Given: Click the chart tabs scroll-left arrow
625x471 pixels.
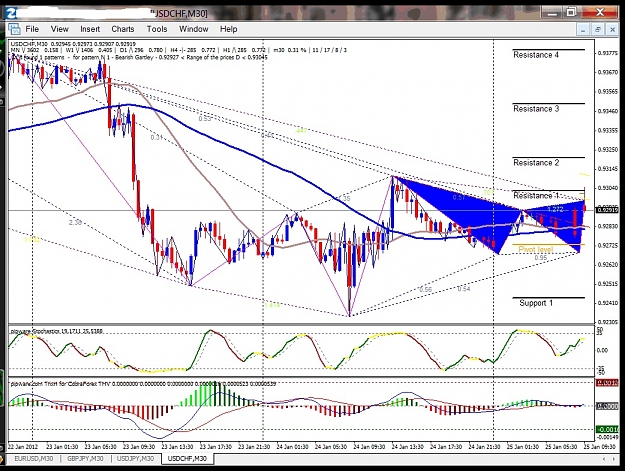Looking at the screenshot, I should coord(606,459).
